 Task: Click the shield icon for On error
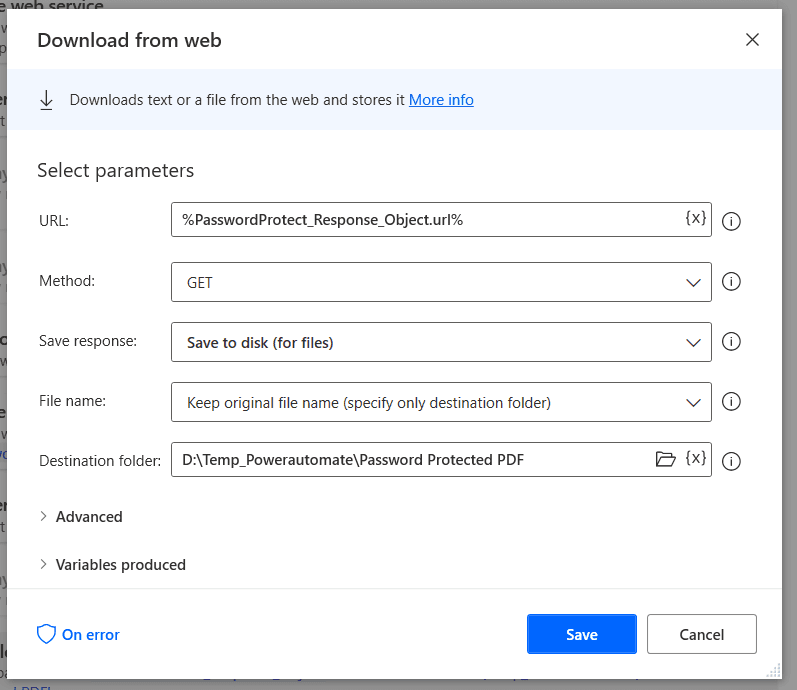[46, 634]
